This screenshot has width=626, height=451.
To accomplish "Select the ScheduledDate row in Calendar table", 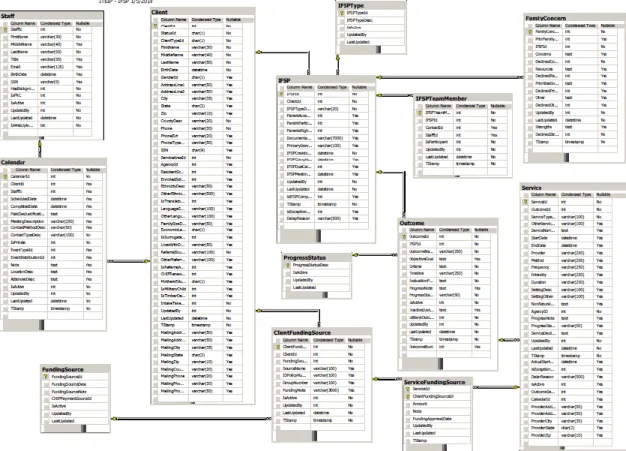I will [x=52, y=199].
